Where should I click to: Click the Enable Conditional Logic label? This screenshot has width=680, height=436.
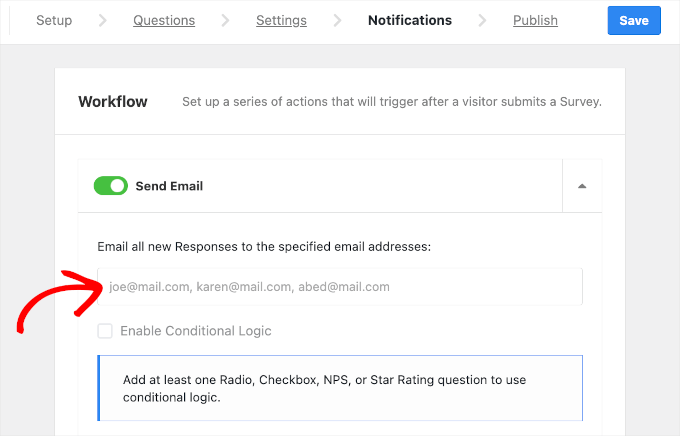[x=195, y=331]
